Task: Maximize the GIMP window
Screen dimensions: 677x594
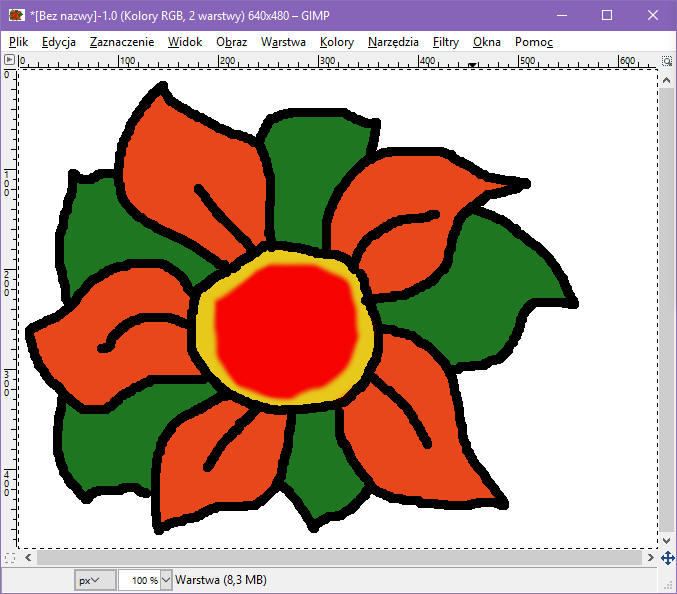Action: (607, 15)
